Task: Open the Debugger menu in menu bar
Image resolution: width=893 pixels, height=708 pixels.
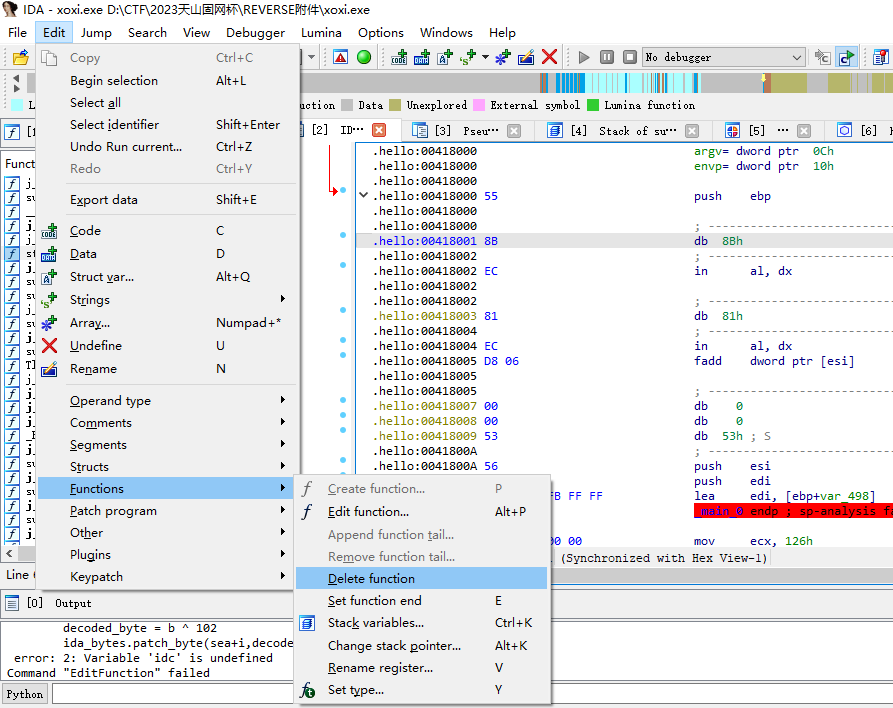Action: click(257, 32)
